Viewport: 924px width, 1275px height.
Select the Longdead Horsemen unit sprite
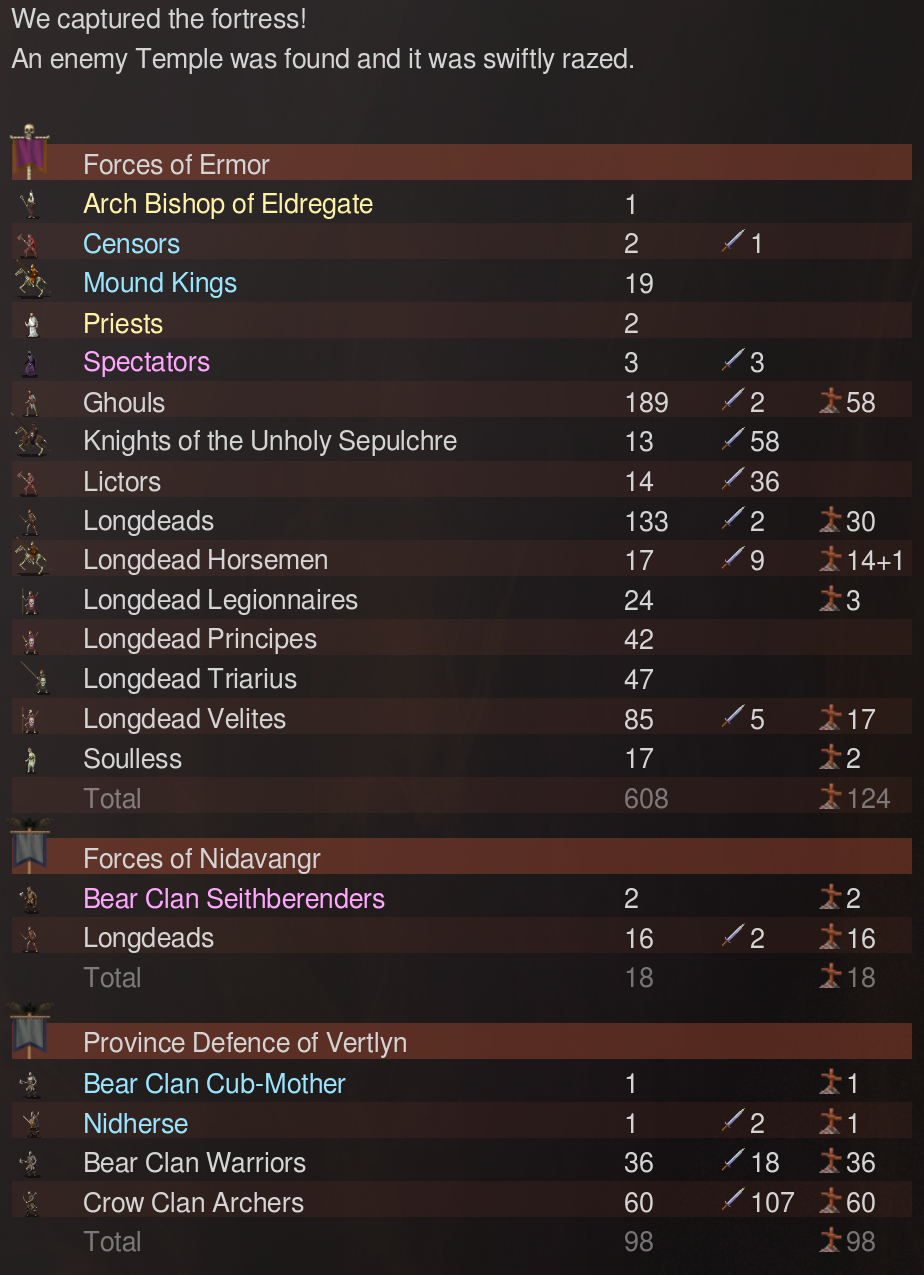(30, 560)
